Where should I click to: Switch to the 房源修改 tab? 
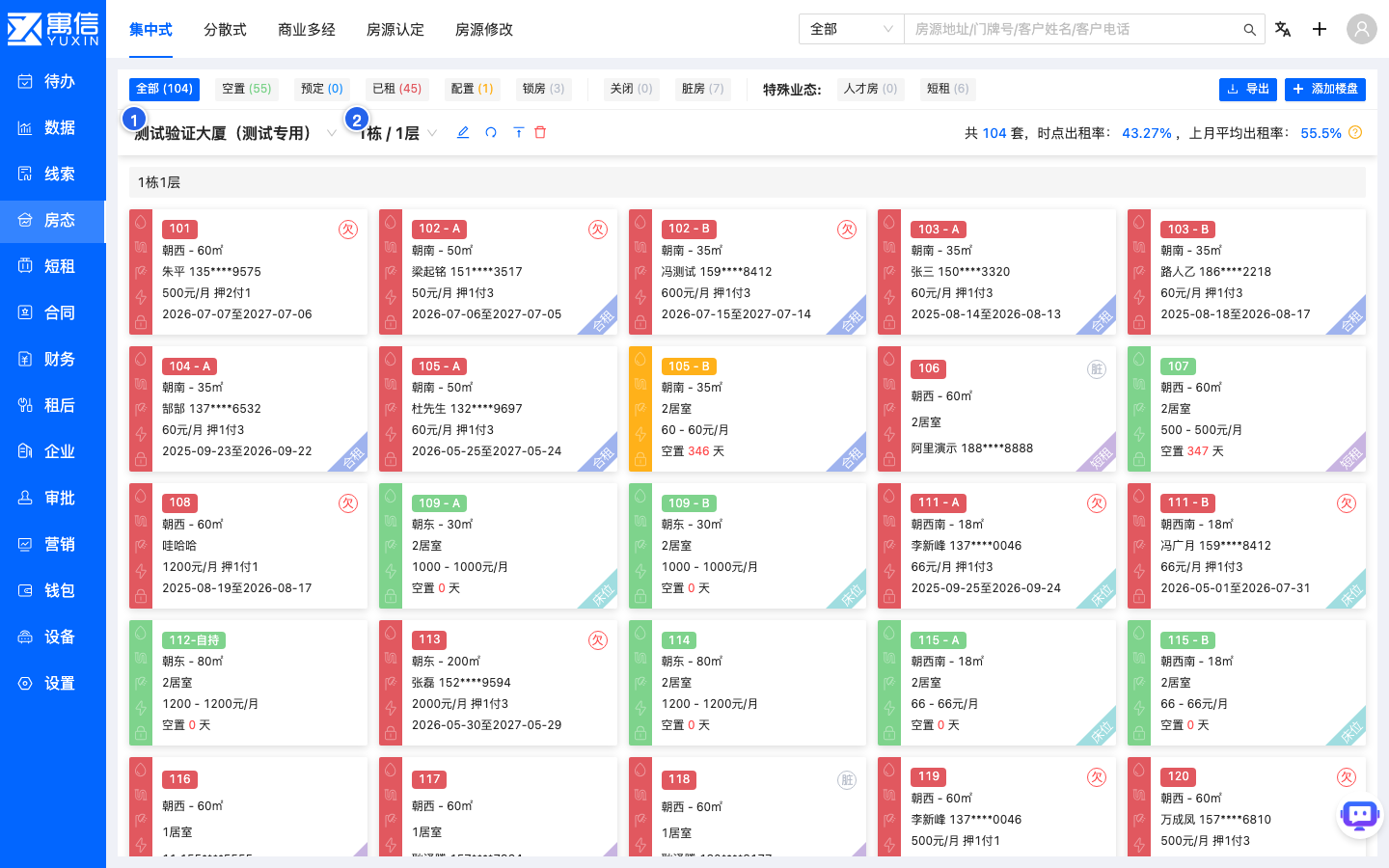click(484, 30)
